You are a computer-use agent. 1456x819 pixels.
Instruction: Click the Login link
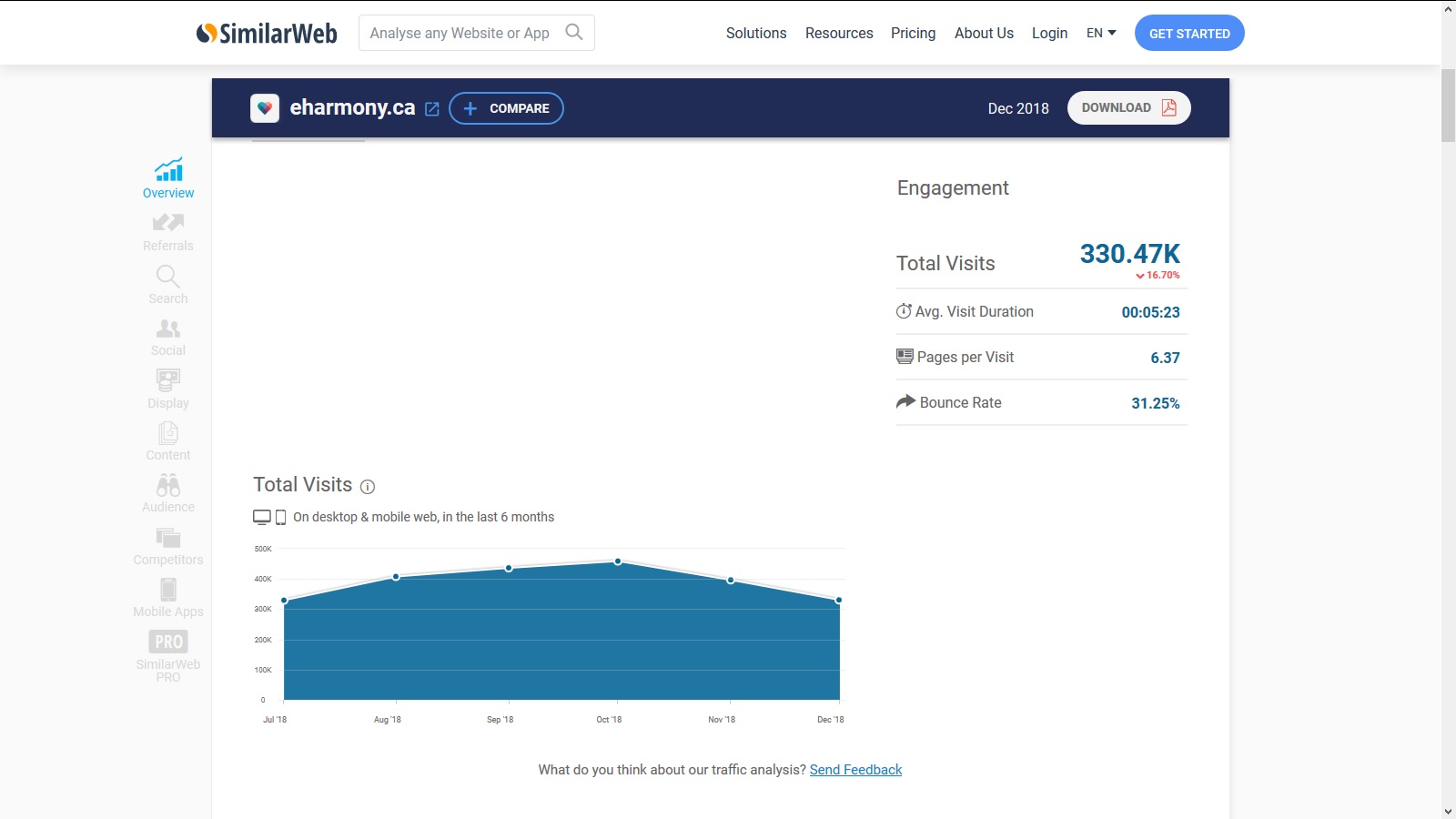point(1049,33)
